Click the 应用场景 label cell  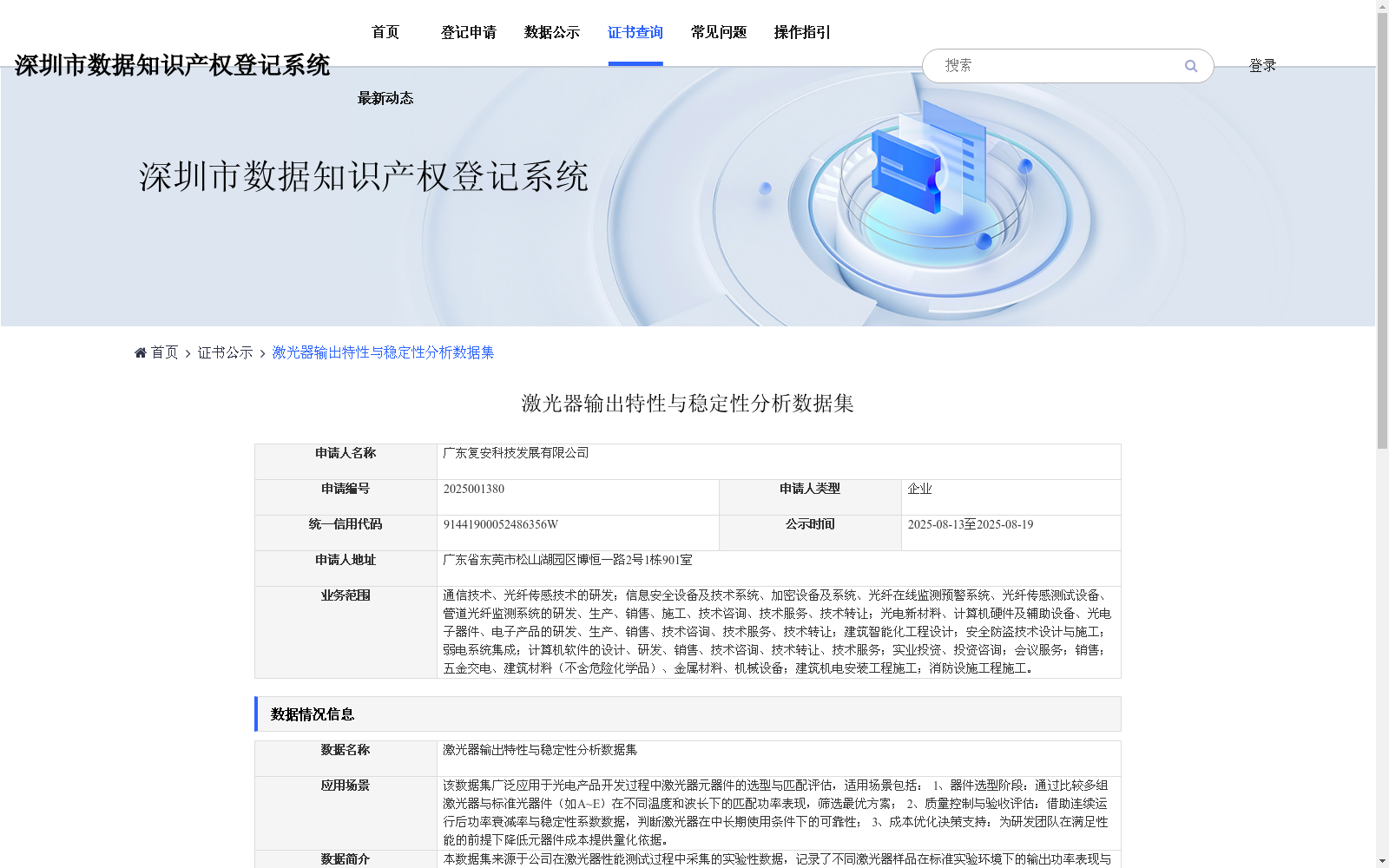coord(346,813)
